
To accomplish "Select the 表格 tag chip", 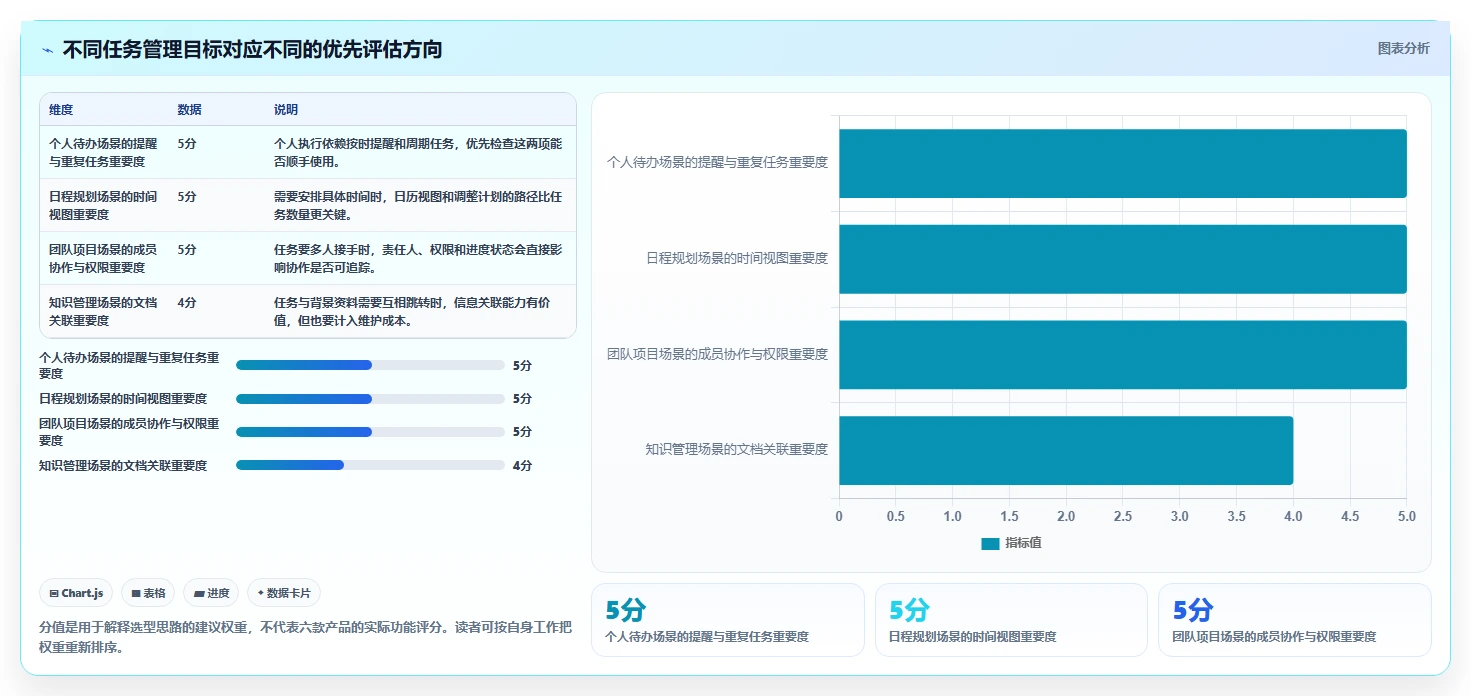I will 148,593.
